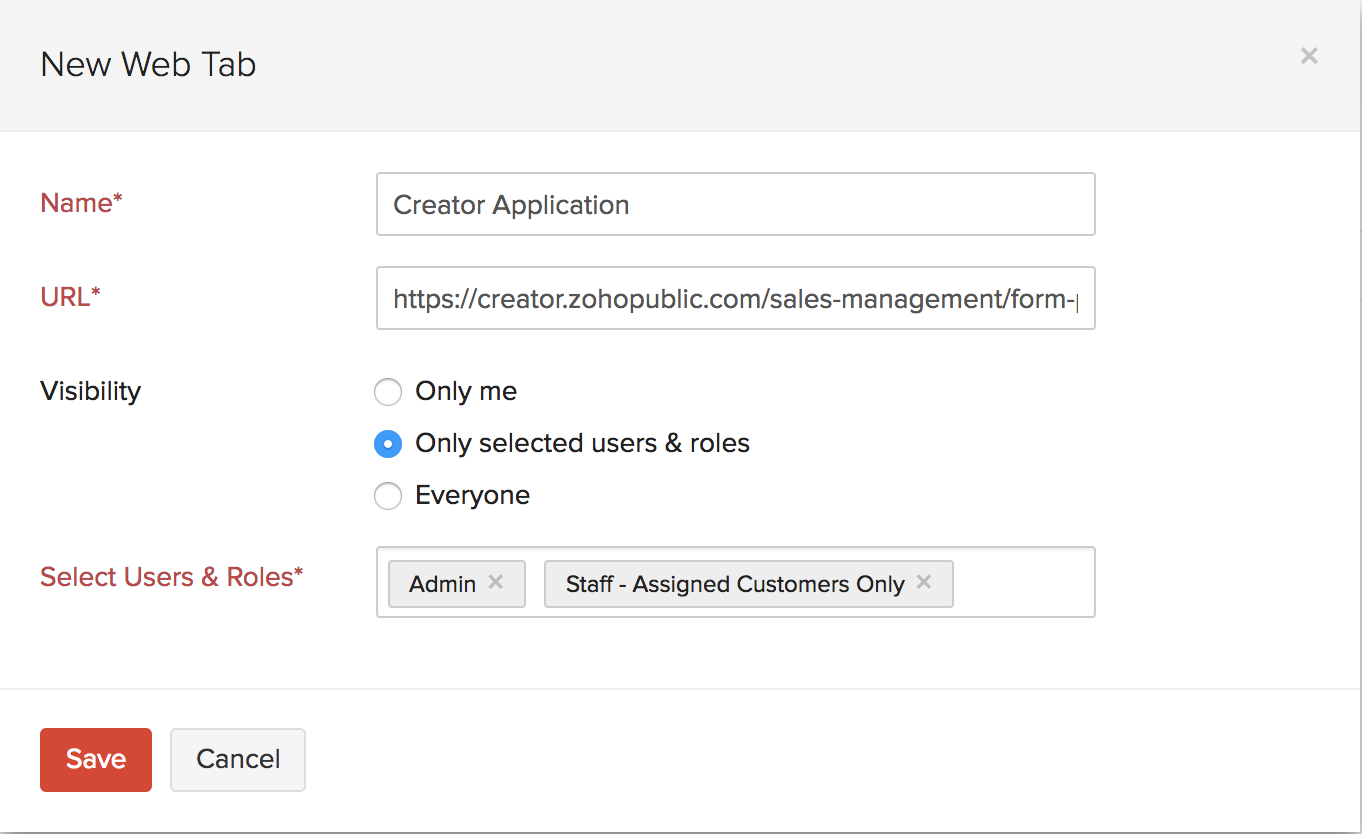Remove the Staff - Assigned Customers Only tag
This screenshot has width=1362, height=834.
click(x=924, y=582)
